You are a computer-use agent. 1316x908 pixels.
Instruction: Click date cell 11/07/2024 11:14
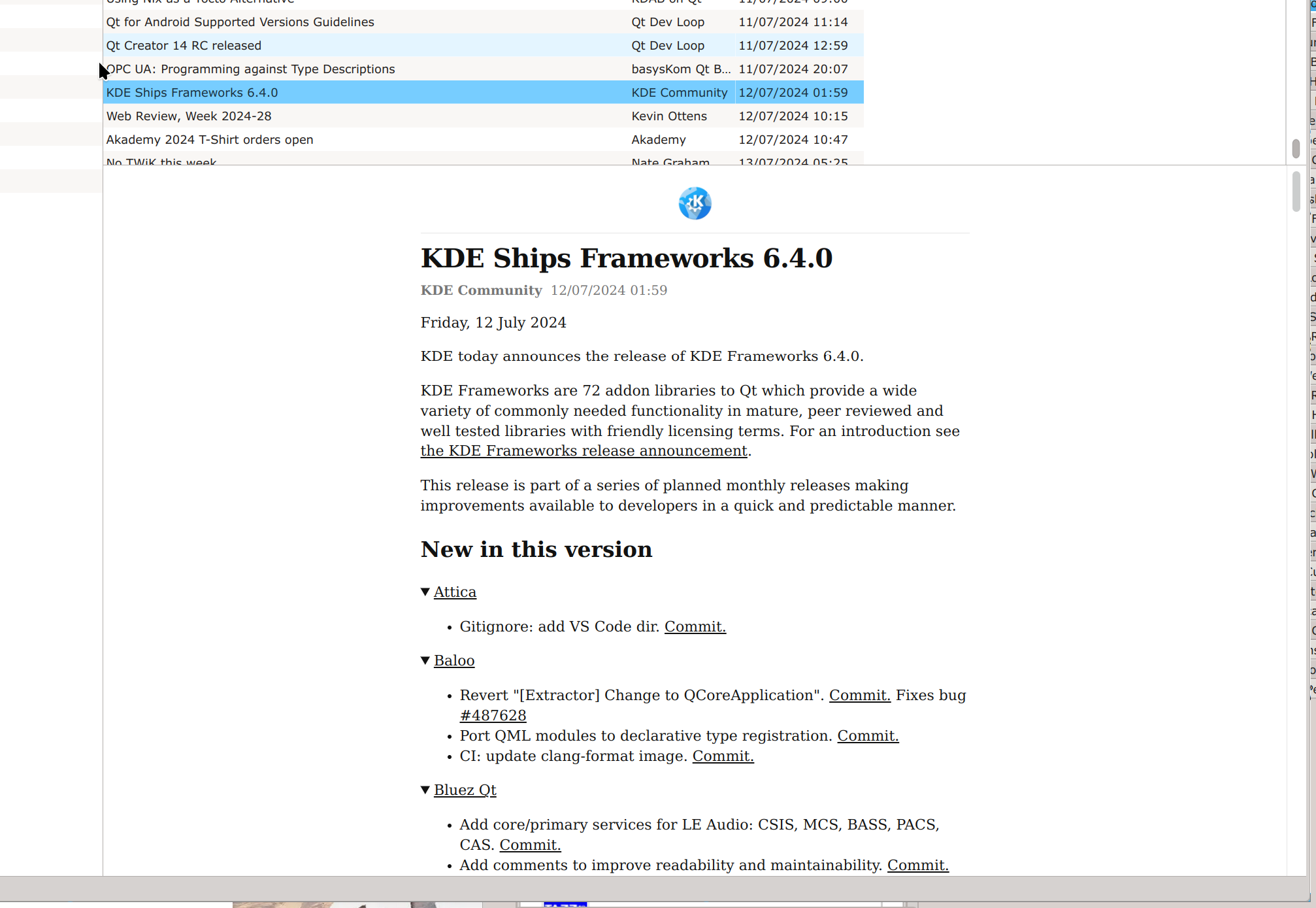pos(799,22)
